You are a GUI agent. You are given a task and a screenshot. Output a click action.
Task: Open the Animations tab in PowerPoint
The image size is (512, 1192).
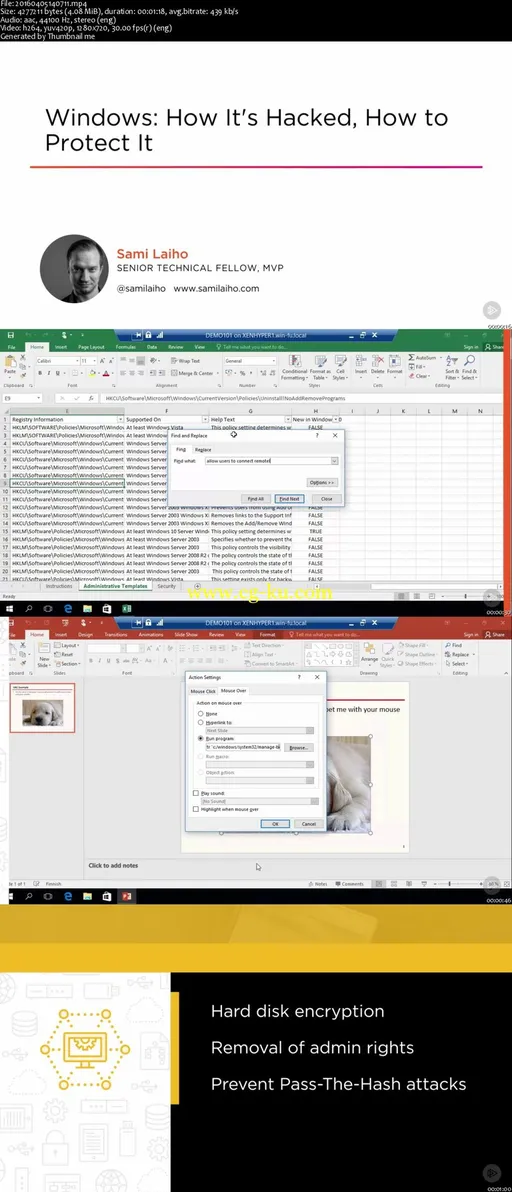tap(150, 635)
